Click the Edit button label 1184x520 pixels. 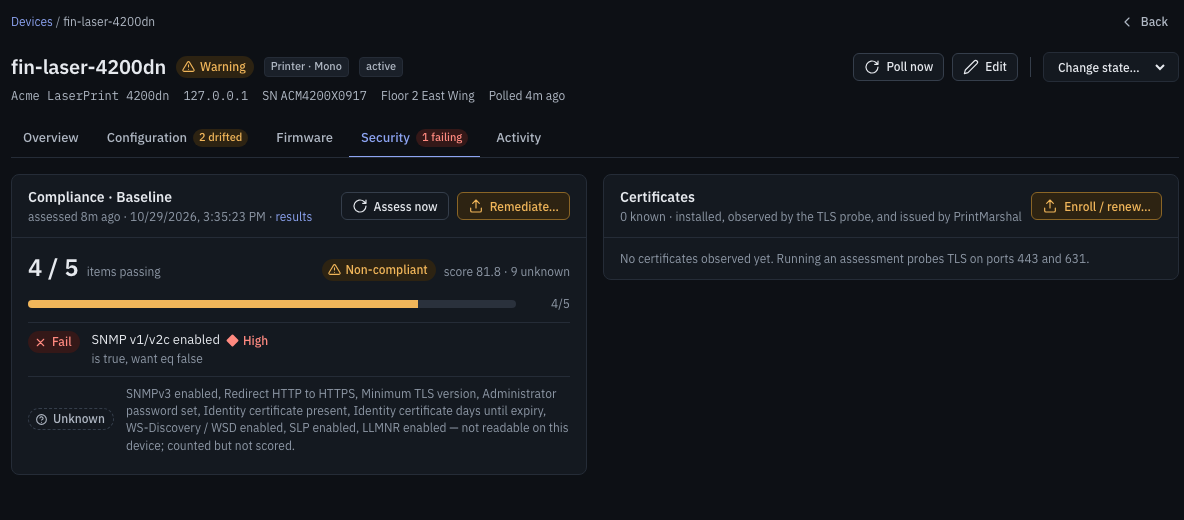point(996,67)
